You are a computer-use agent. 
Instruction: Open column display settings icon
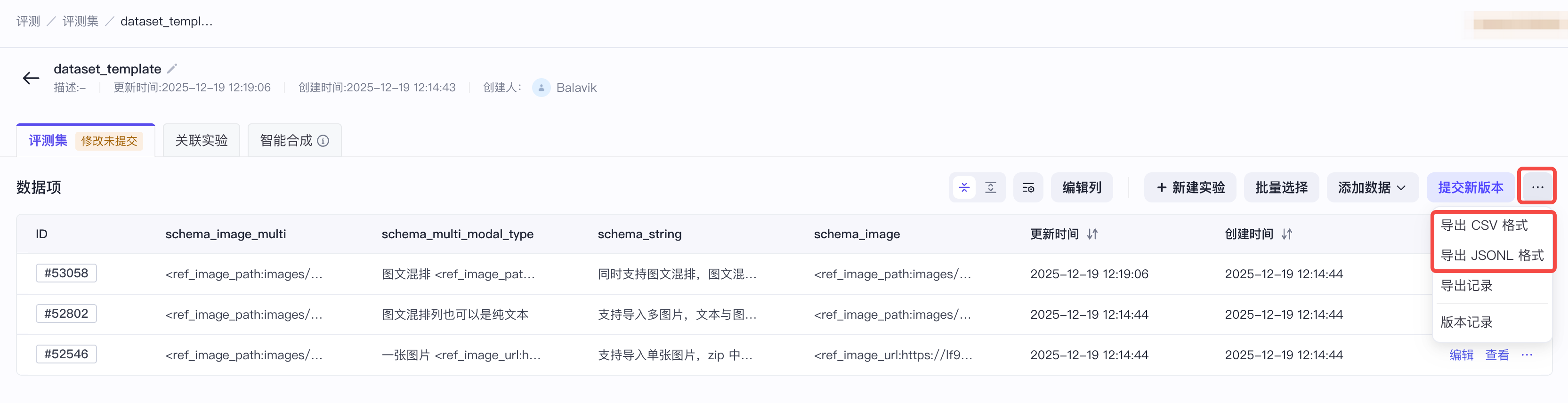click(x=1028, y=187)
